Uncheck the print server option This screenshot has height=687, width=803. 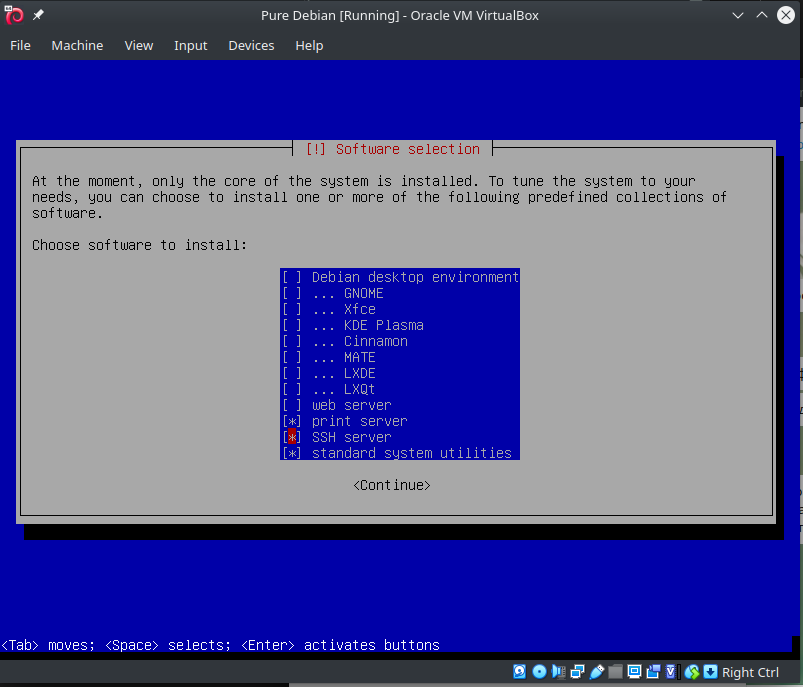point(292,421)
